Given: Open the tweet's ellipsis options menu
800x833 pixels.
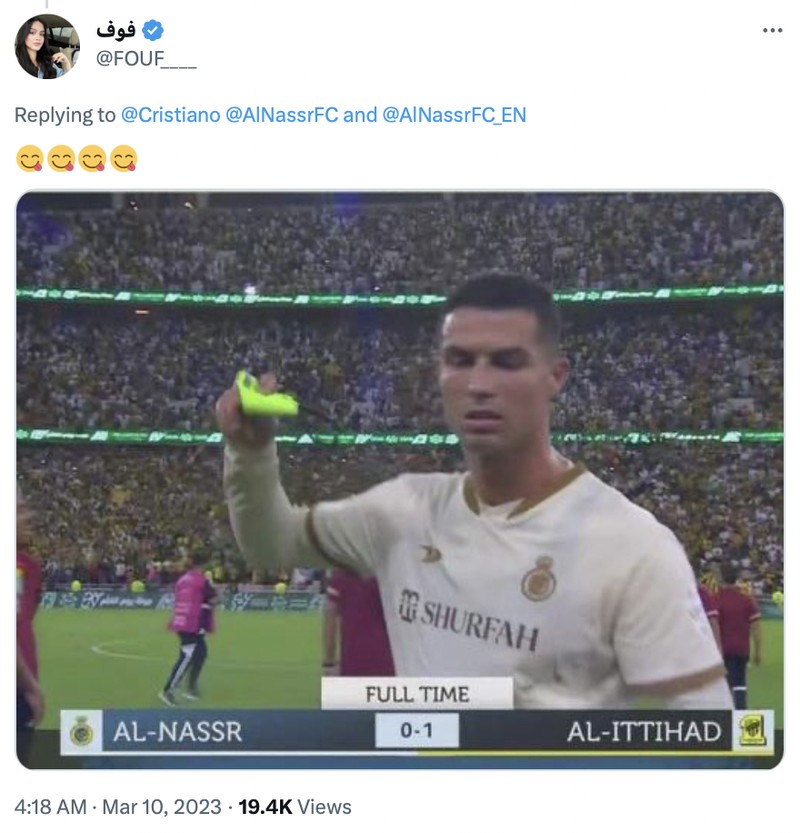Looking at the screenshot, I should point(770,32).
